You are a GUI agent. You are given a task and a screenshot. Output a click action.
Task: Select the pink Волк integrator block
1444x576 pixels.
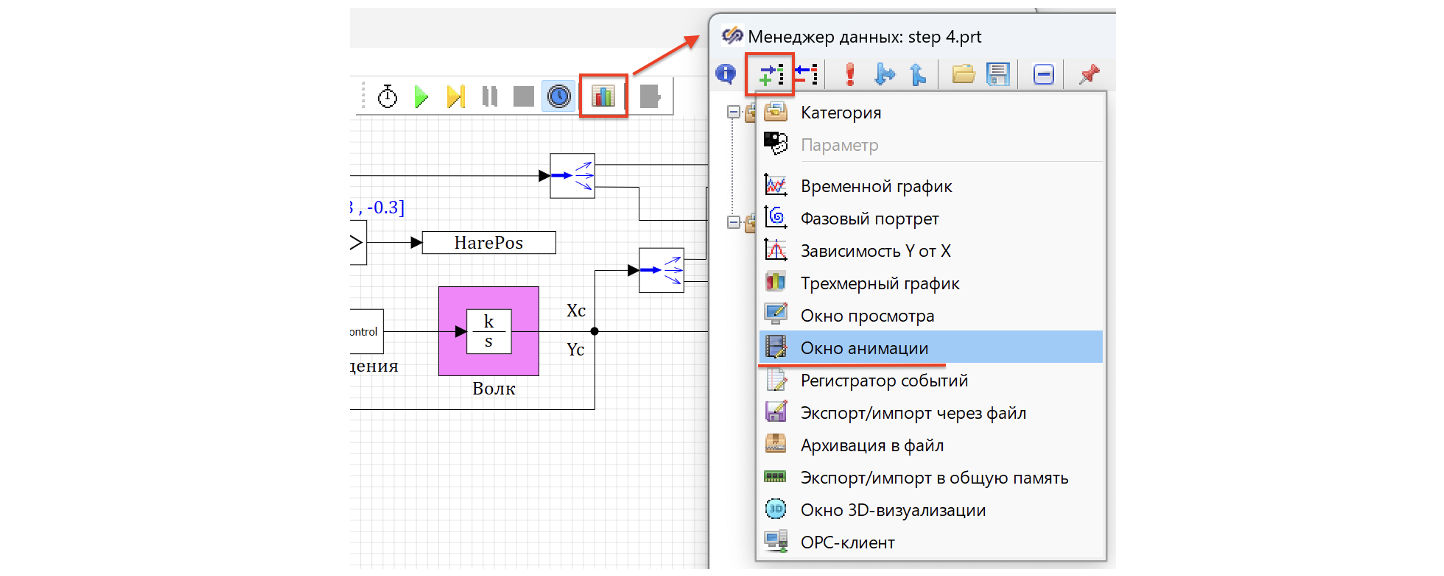click(489, 331)
